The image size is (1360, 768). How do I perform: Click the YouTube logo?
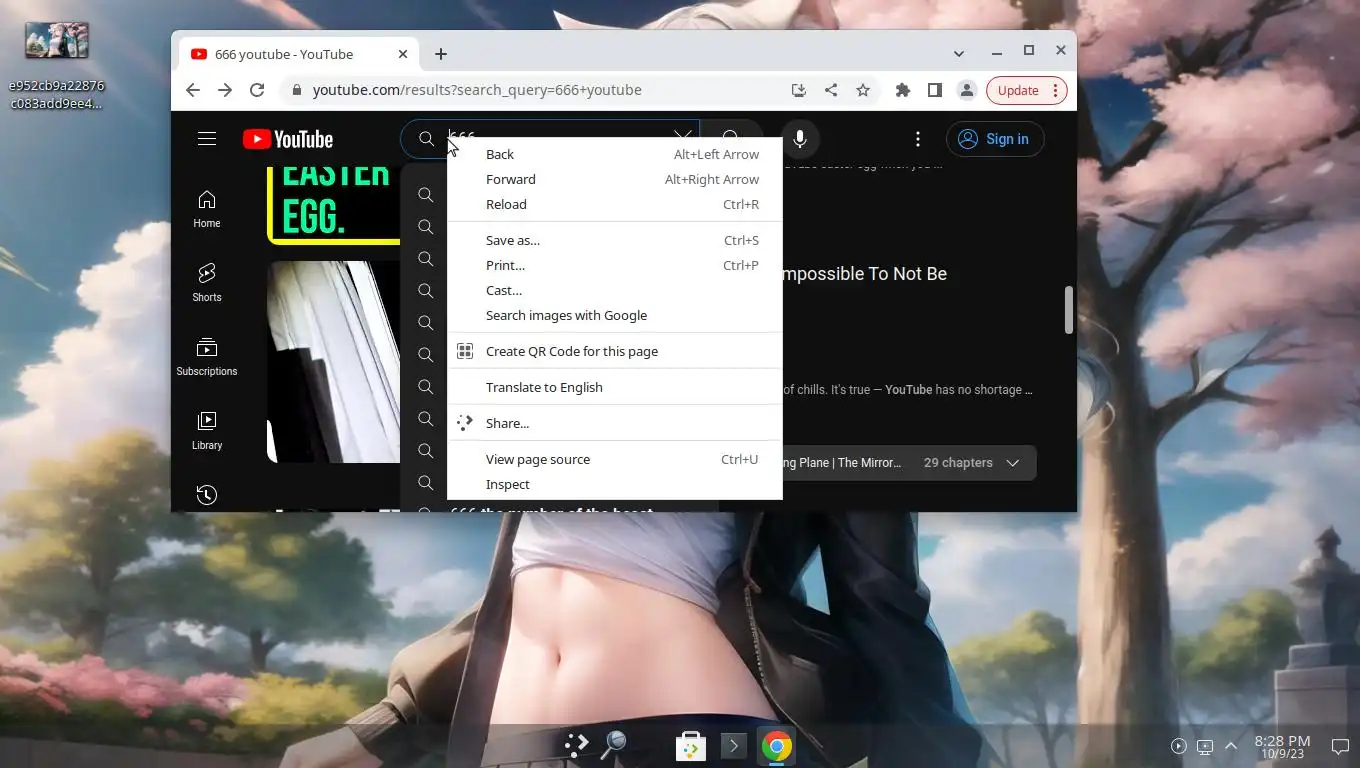(288, 139)
